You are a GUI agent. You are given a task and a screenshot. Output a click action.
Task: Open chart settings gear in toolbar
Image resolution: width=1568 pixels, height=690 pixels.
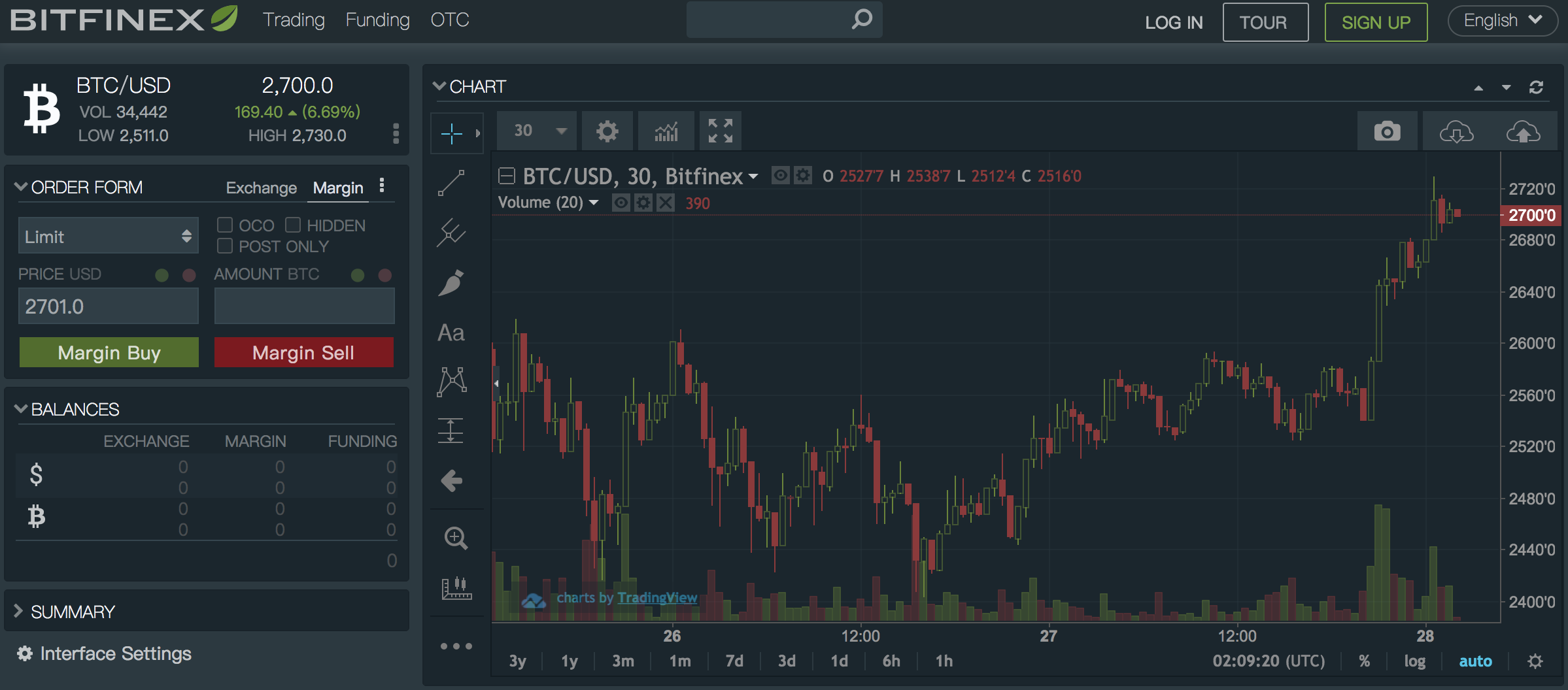[607, 131]
